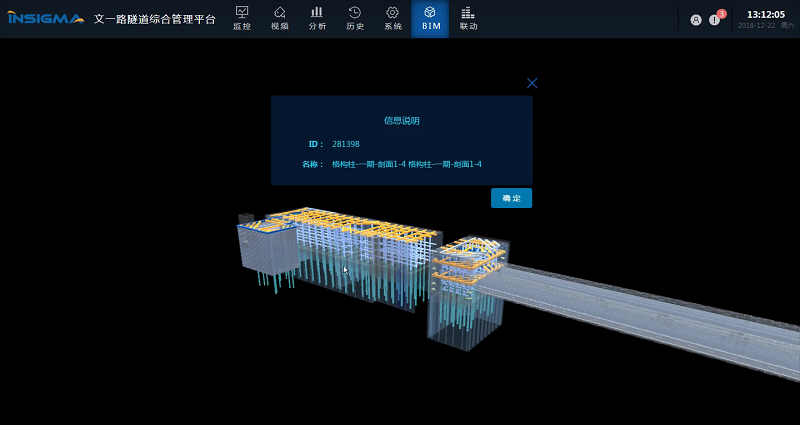Click the ID value 281398
Image resolution: width=800 pixels, height=425 pixels.
346,144
